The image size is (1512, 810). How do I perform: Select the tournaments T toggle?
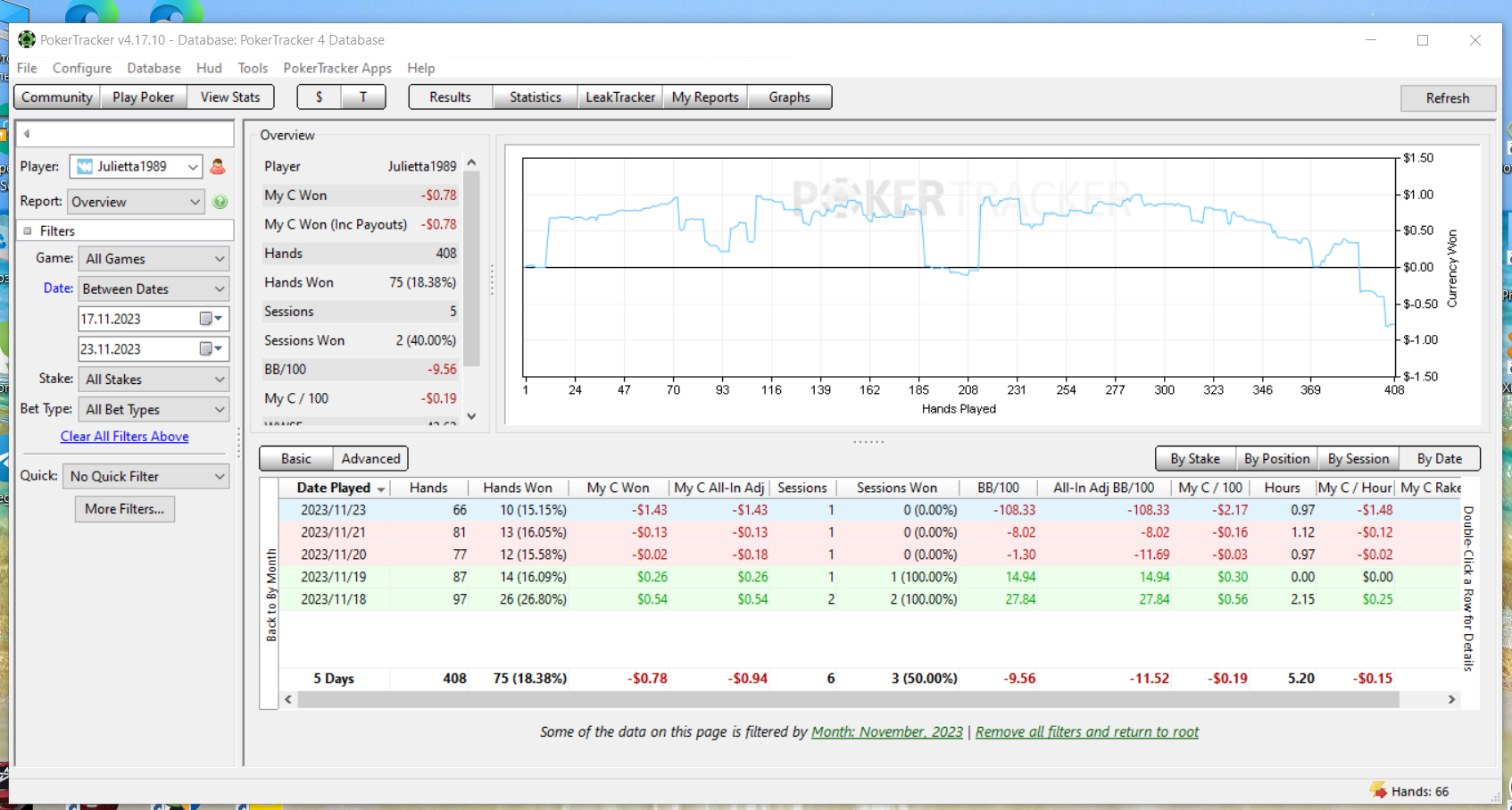click(x=363, y=97)
